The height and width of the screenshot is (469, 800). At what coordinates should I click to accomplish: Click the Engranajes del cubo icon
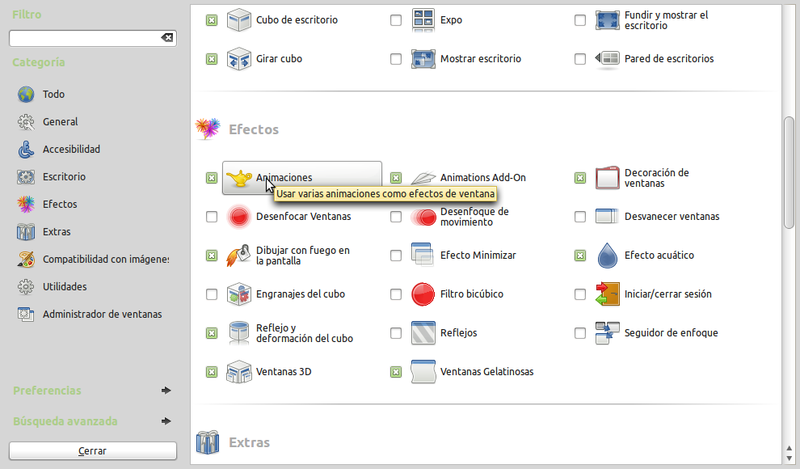pos(240,294)
